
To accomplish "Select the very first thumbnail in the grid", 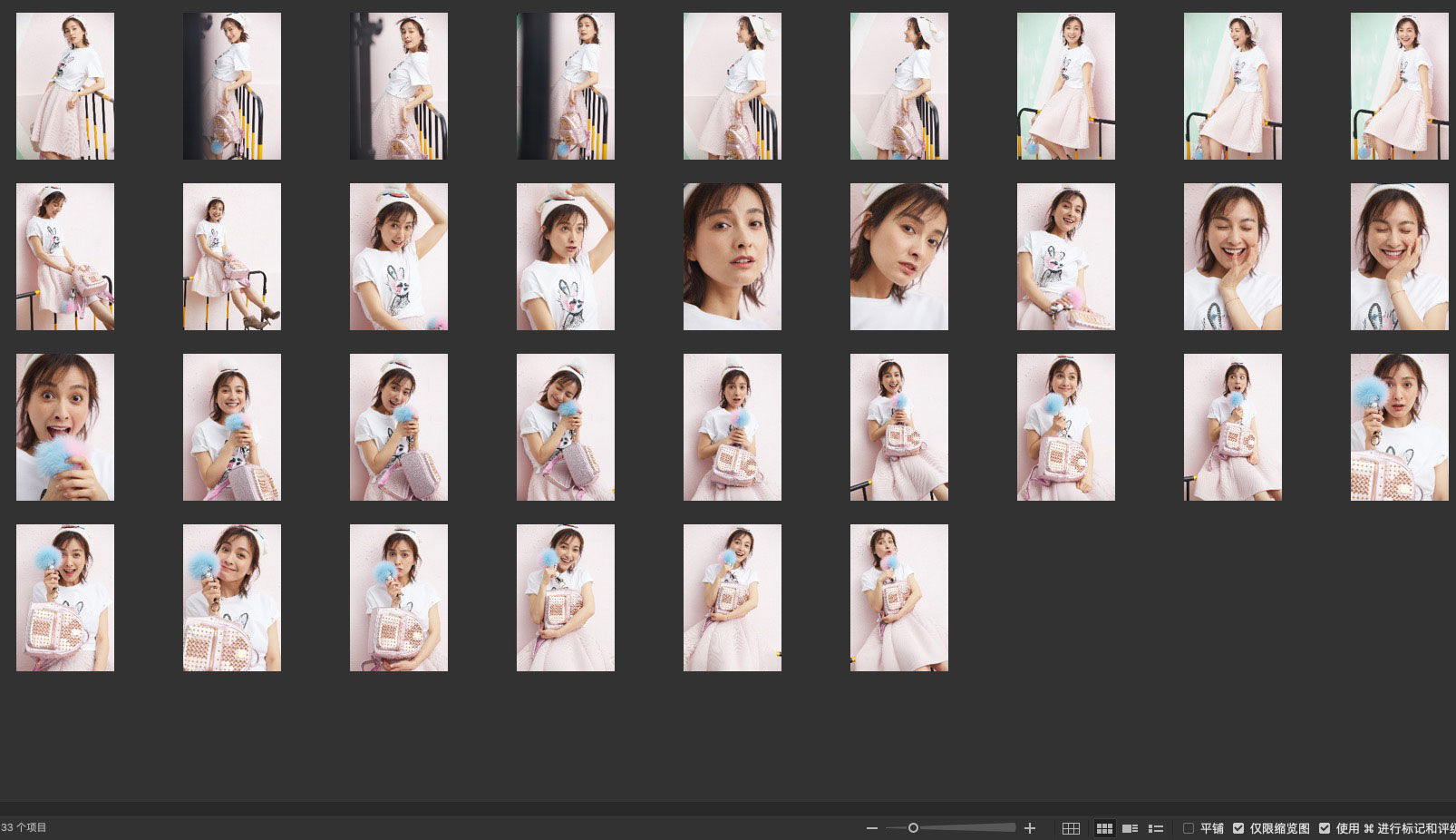I will [65, 86].
